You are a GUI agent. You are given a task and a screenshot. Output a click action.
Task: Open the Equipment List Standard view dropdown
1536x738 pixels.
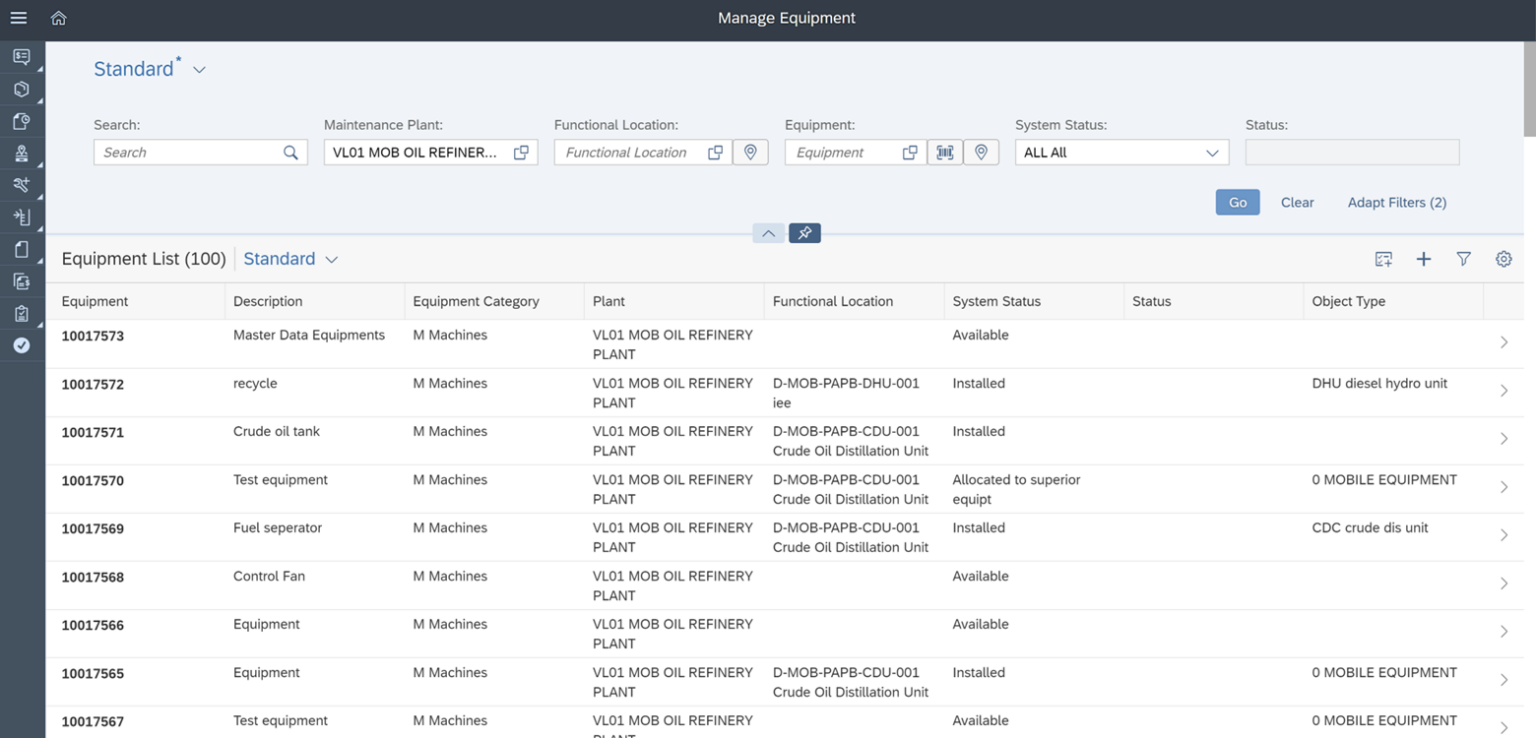[x=291, y=259]
